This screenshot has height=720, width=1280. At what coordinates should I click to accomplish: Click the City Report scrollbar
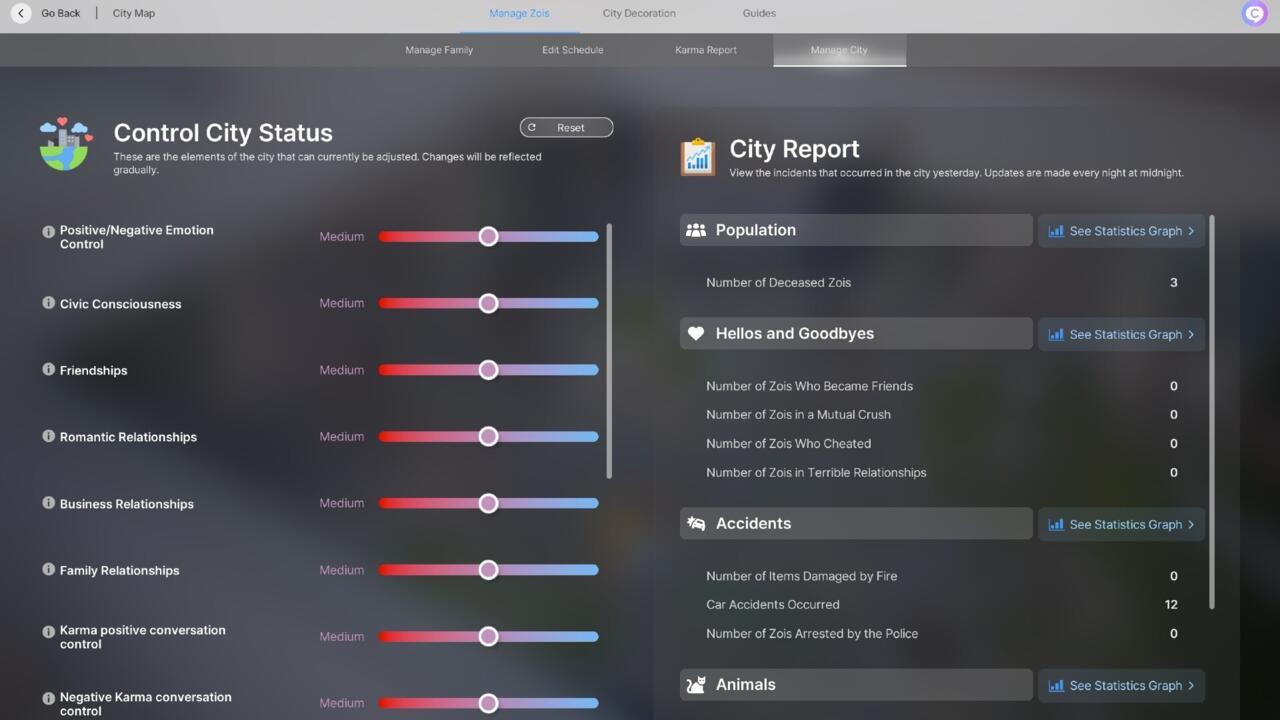tap(1212, 410)
